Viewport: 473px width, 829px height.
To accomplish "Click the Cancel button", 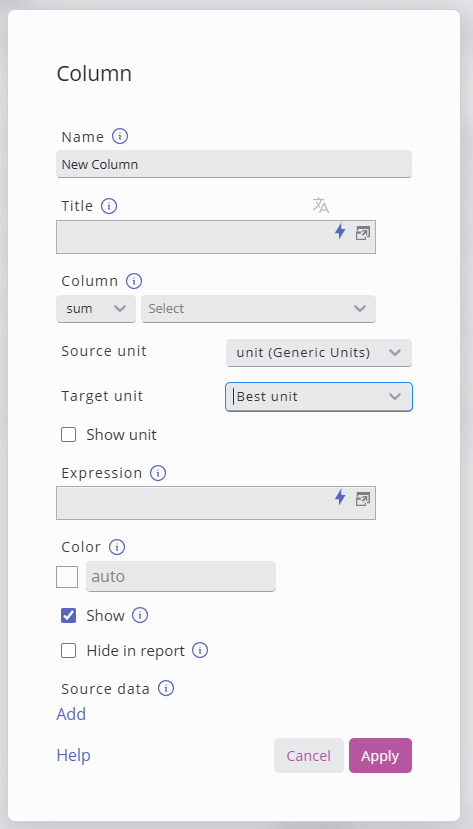I will point(309,756).
